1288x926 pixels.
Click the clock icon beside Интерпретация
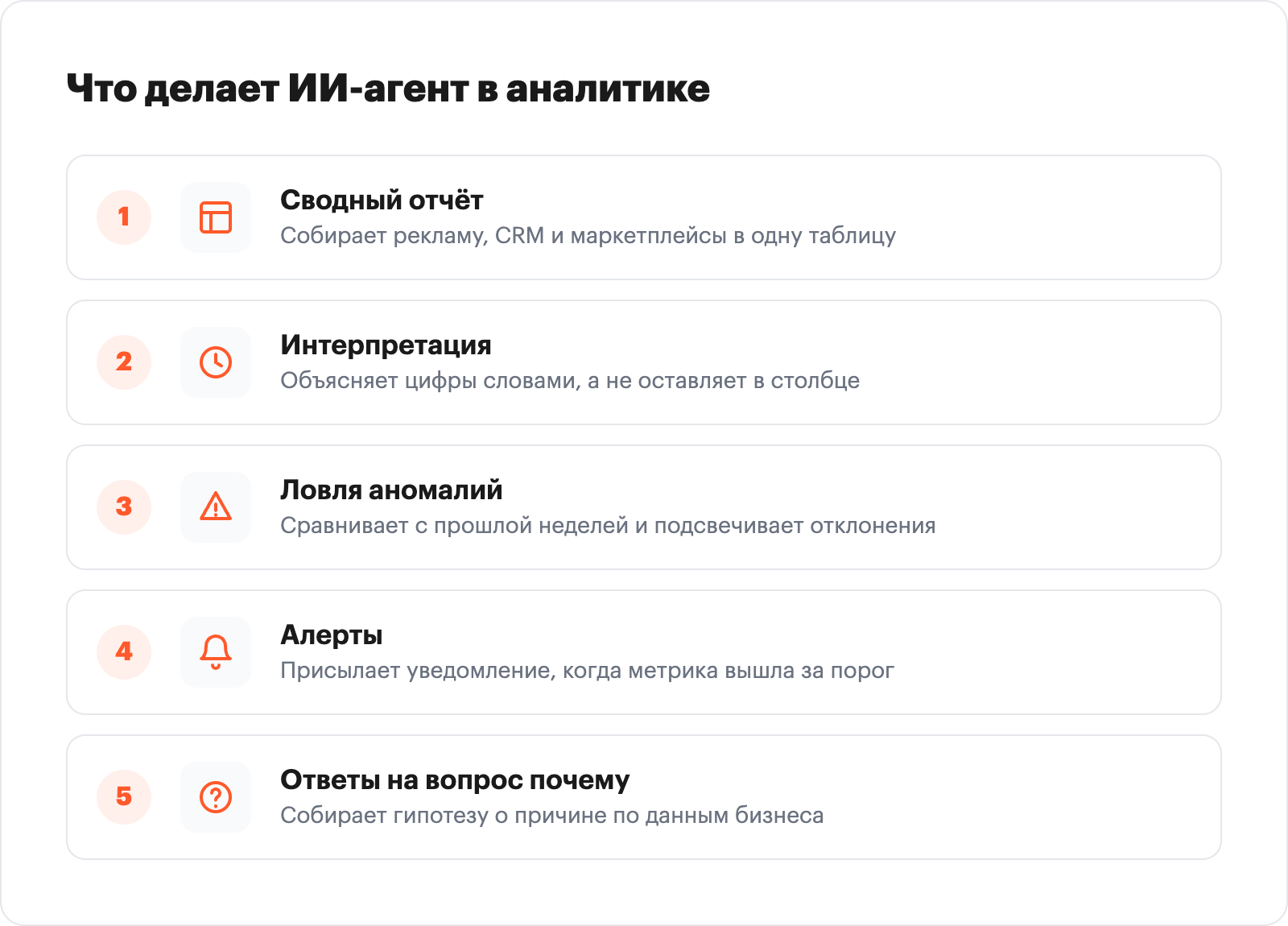(216, 362)
